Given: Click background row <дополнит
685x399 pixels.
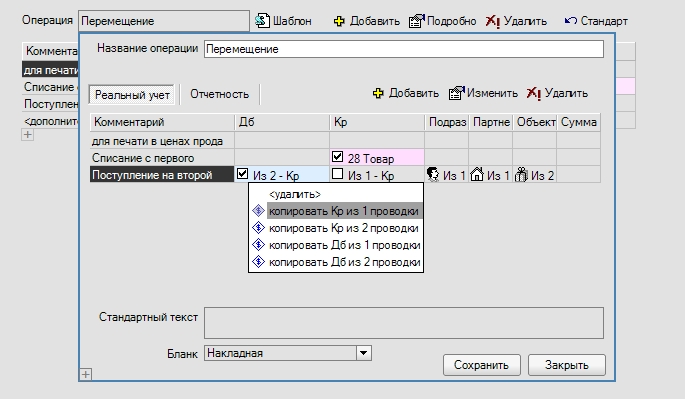Looking at the screenshot, I should [51, 121].
